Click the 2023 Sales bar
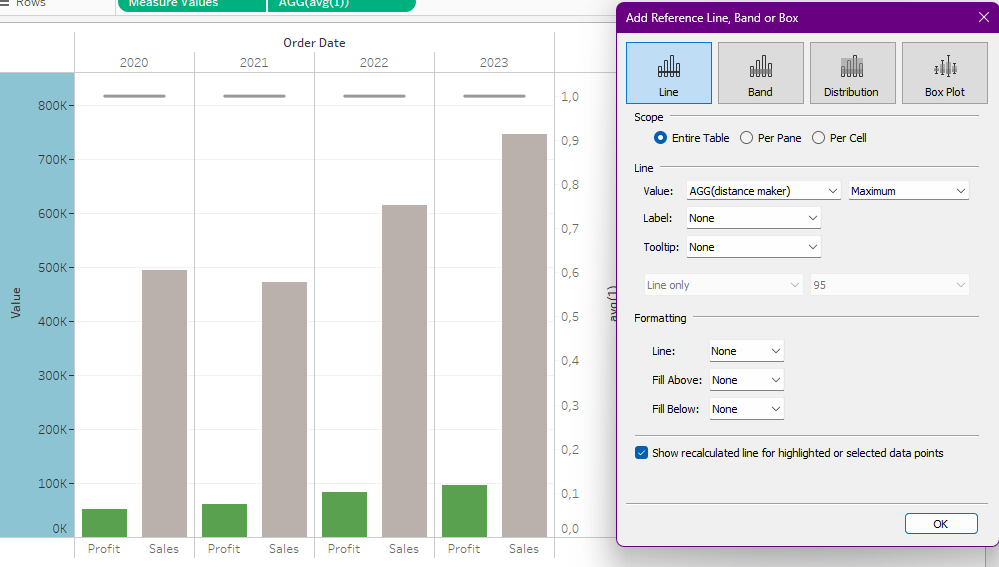Screen dimensions: 999x567 pyautogui.click(x=524, y=335)
